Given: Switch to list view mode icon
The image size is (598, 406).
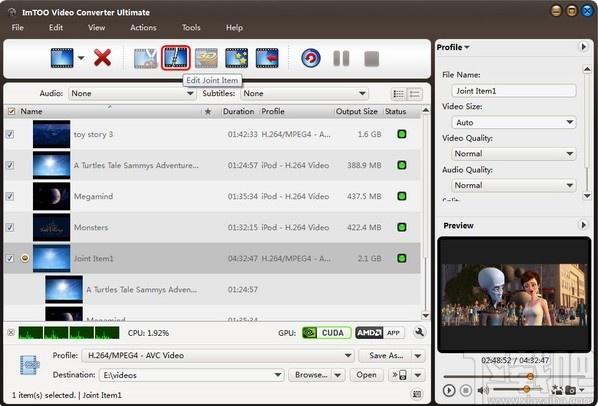Looking at the screenshot, I should [399, 94].
